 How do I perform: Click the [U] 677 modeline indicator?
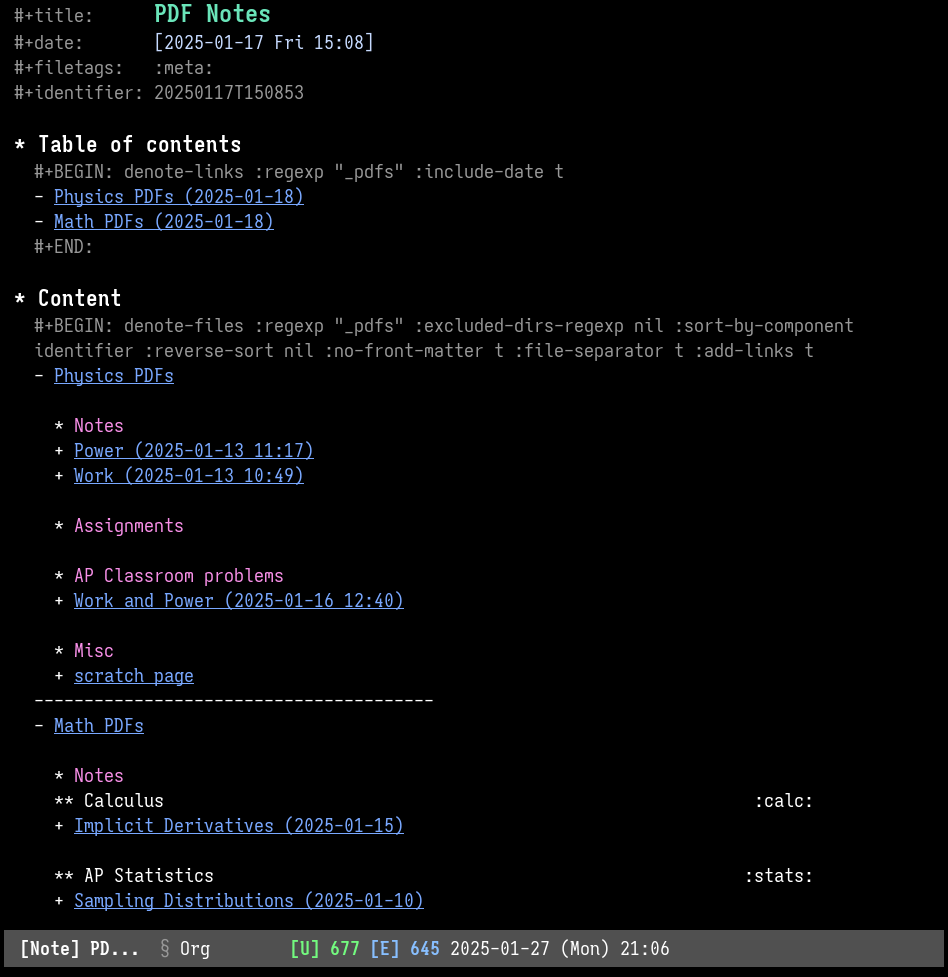coord(325,949)
